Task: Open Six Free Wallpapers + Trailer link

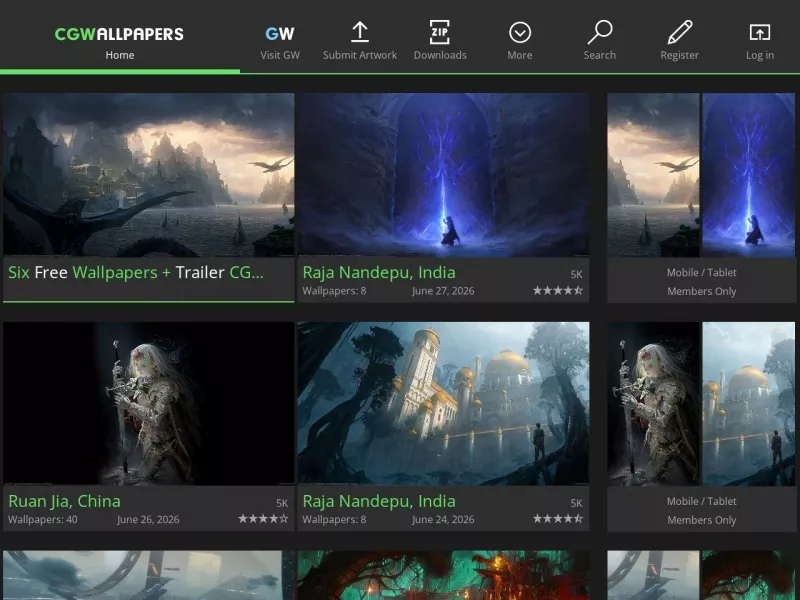Action: click(x=136, y=272)
